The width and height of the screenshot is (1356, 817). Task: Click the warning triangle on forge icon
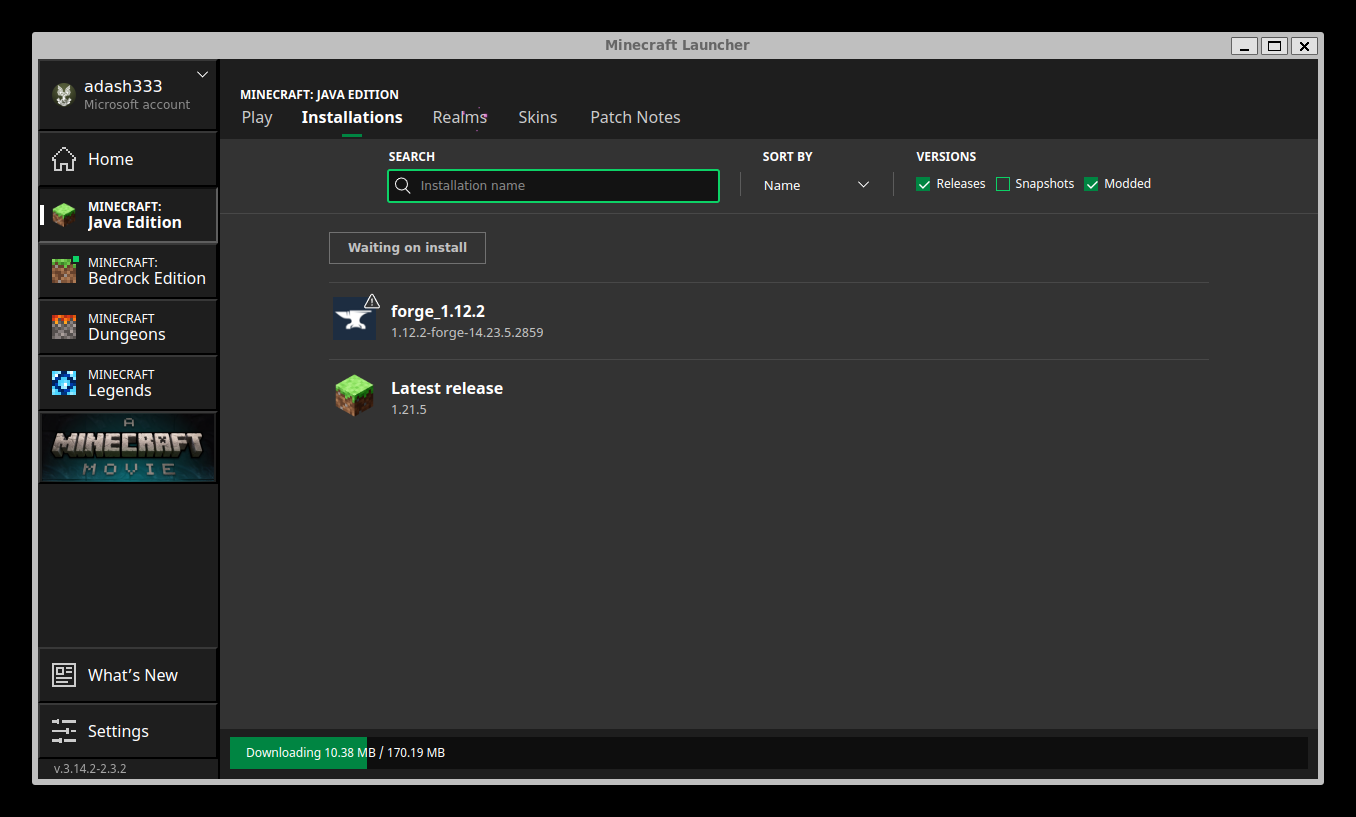(372, 300)
